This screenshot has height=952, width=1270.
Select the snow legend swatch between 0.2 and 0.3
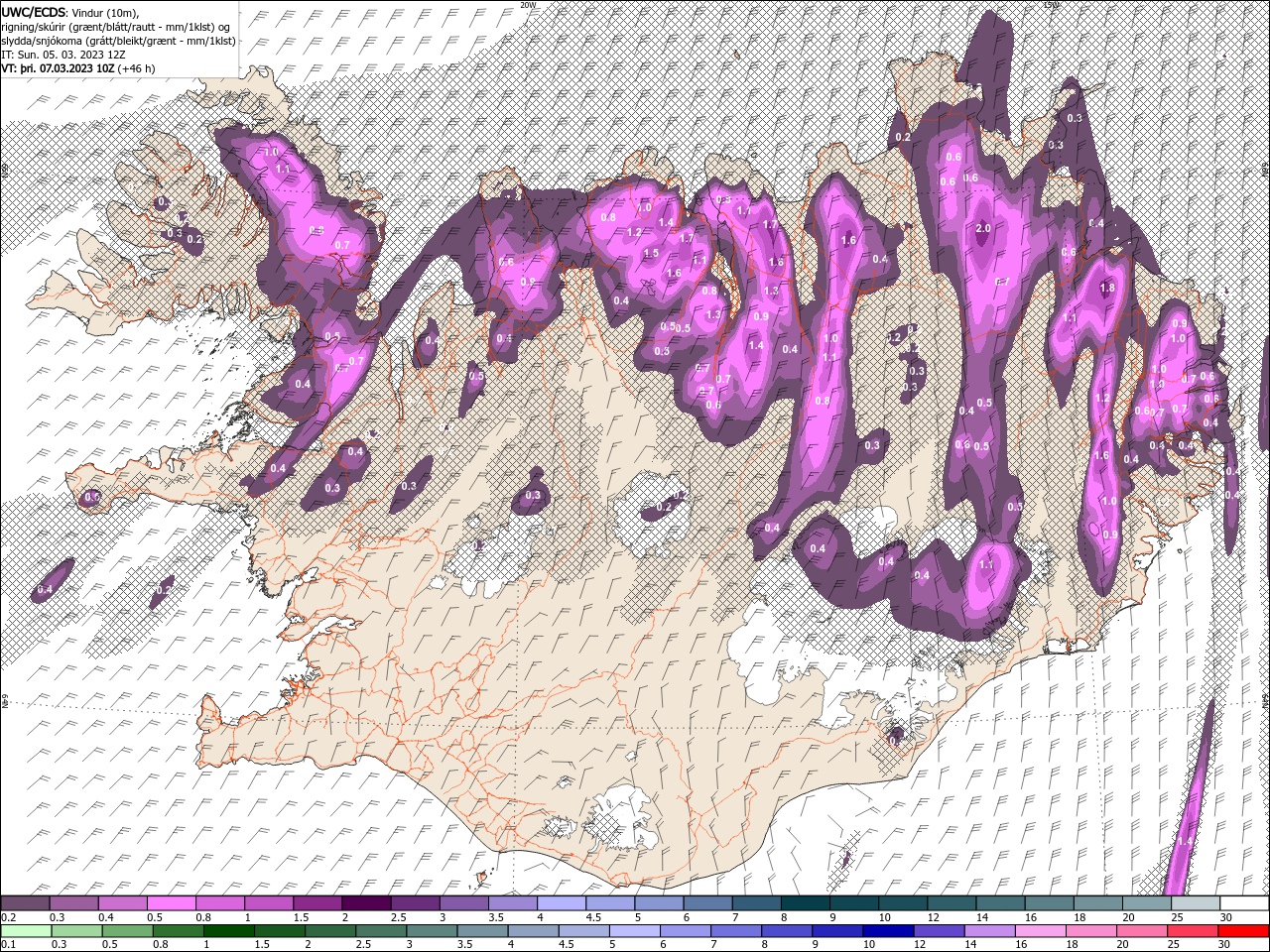[25, 903]
